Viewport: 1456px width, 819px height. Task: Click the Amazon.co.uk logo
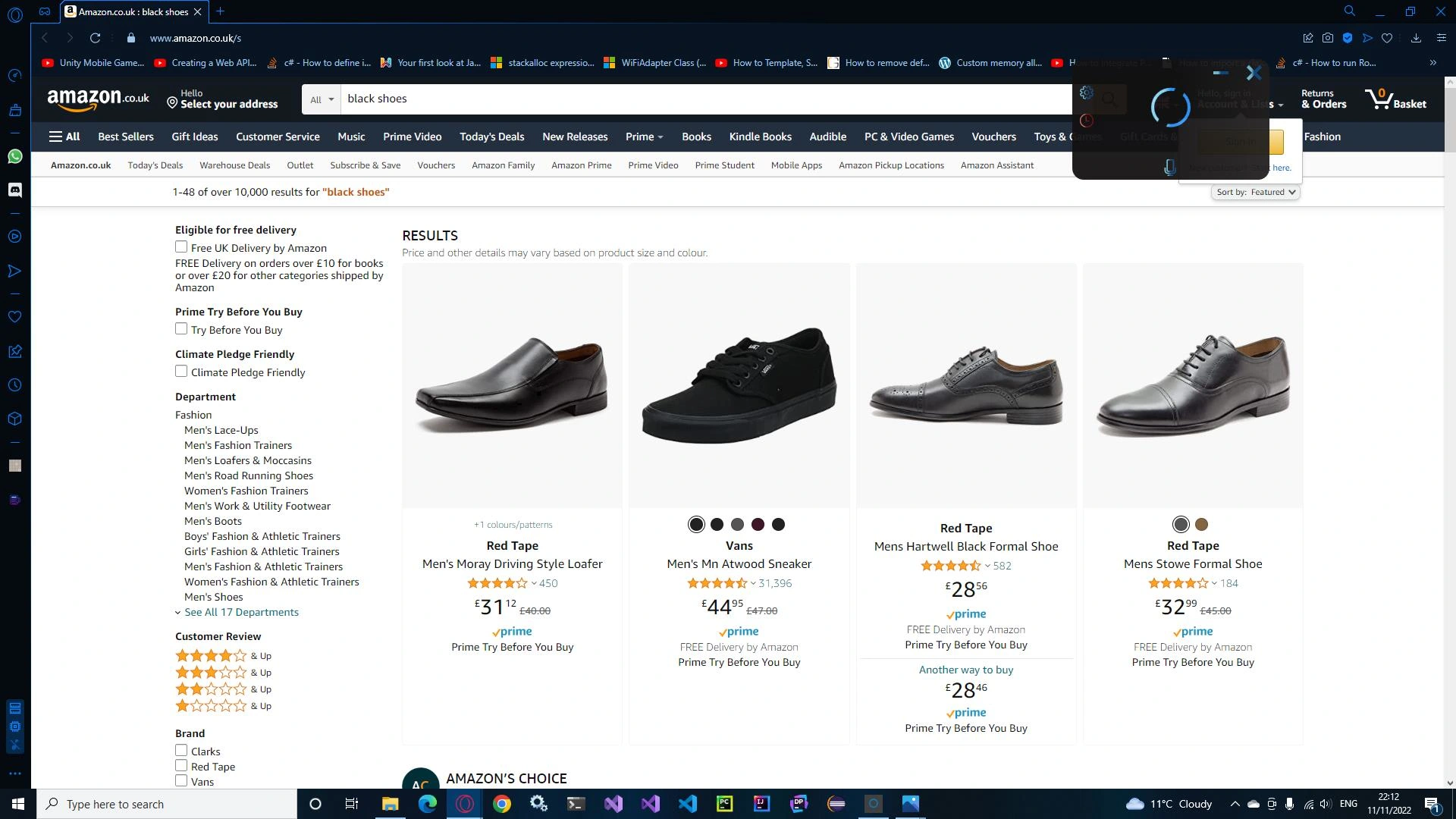(98, 99)
